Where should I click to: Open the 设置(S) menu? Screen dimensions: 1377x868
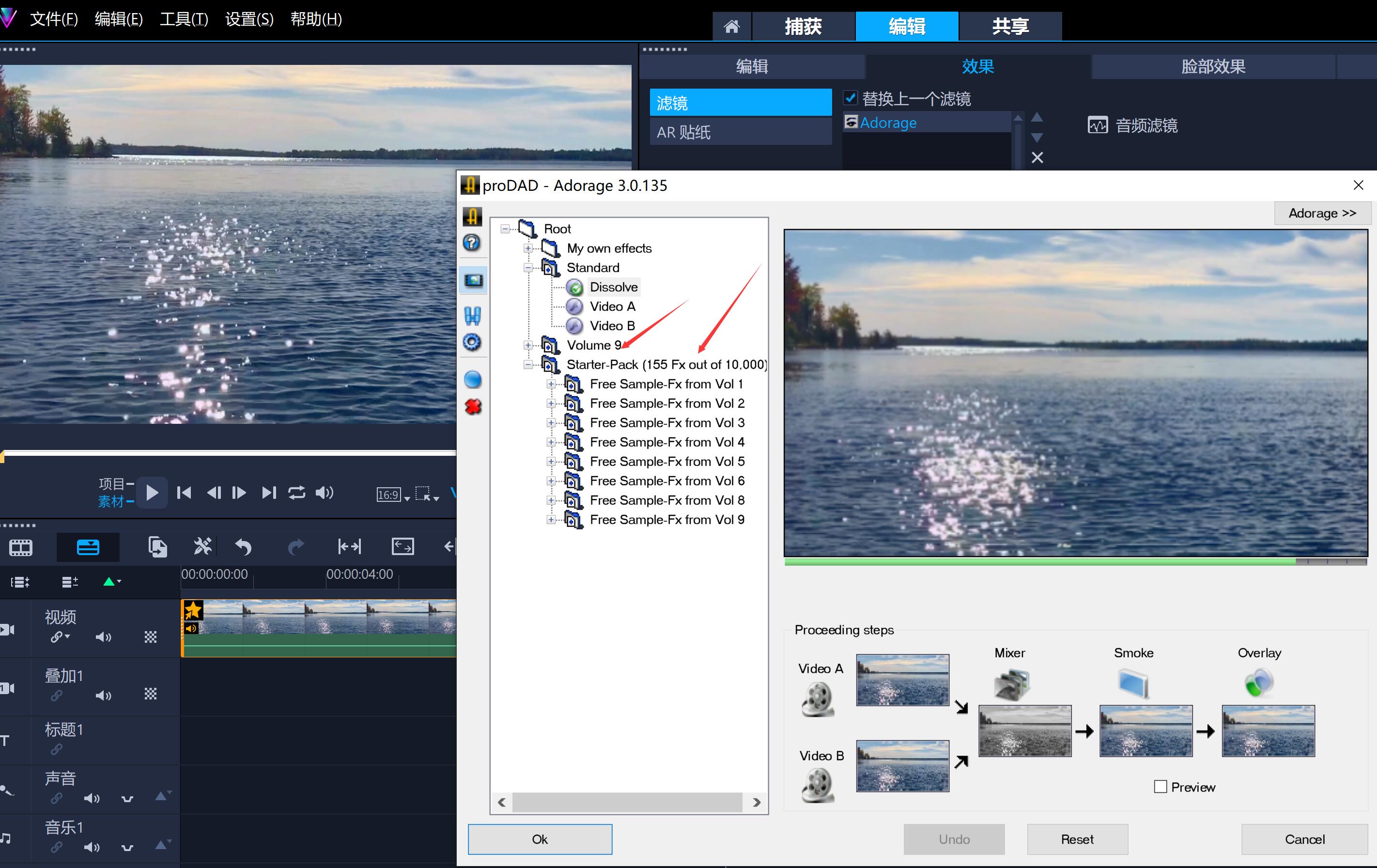coord(249,19)
